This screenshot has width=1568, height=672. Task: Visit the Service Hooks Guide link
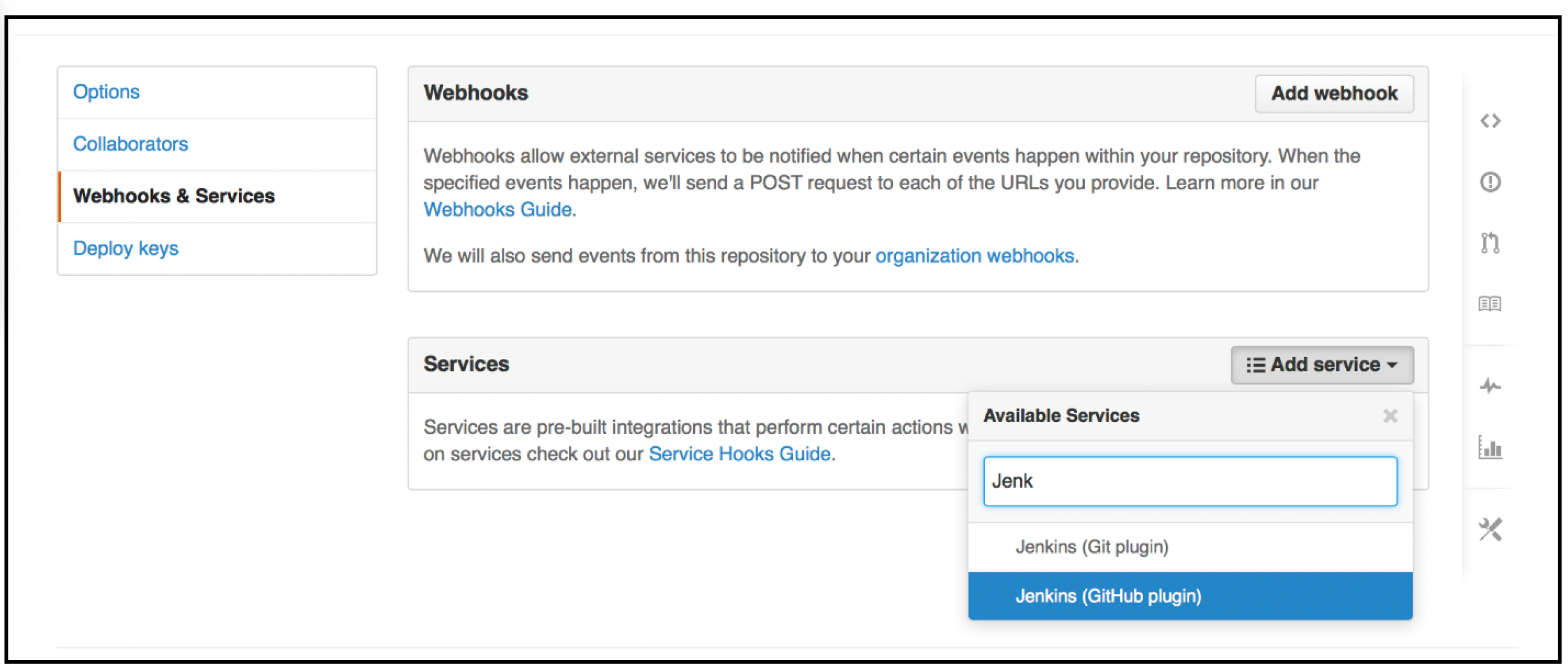pyautogui.click(x=740, y=454)
